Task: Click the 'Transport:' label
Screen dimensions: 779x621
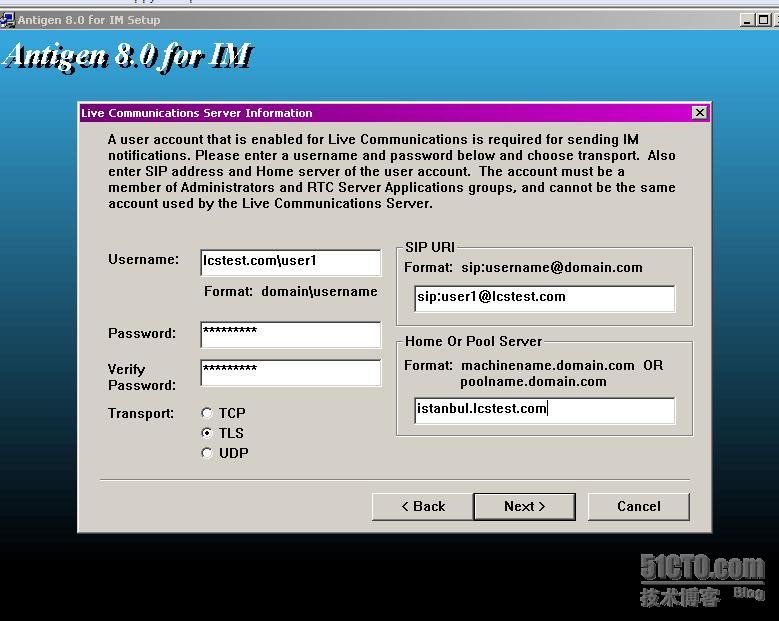Action: coord(141,413)
